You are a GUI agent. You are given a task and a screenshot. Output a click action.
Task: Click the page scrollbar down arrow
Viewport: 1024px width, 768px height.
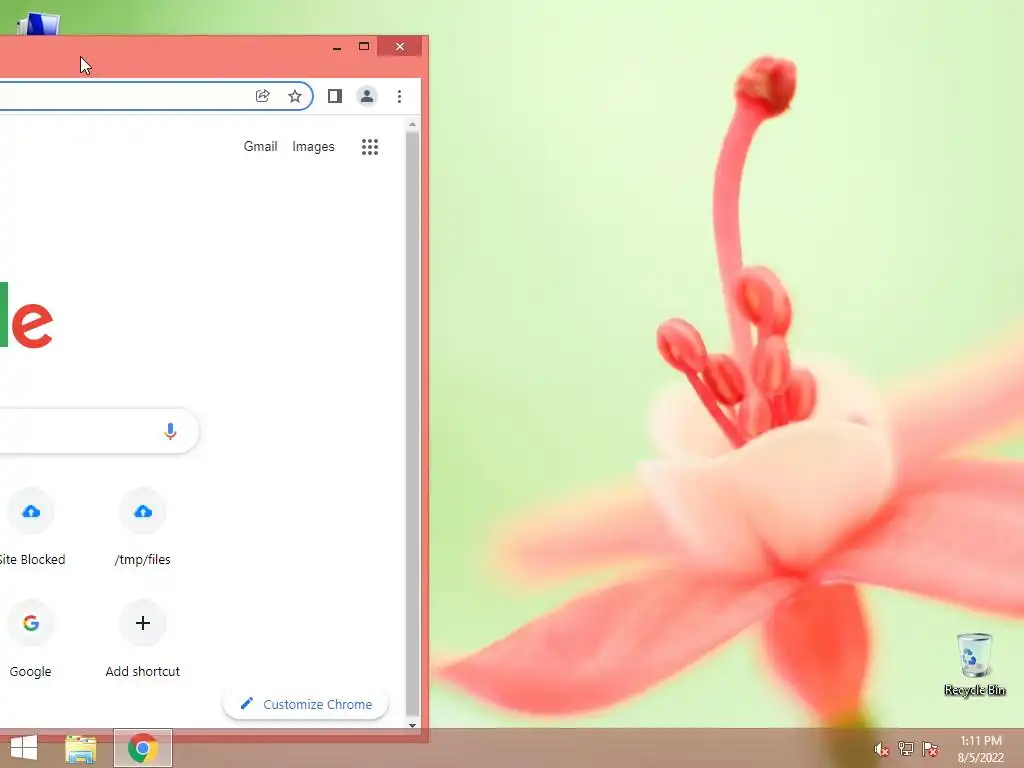[x=412, y=725]
